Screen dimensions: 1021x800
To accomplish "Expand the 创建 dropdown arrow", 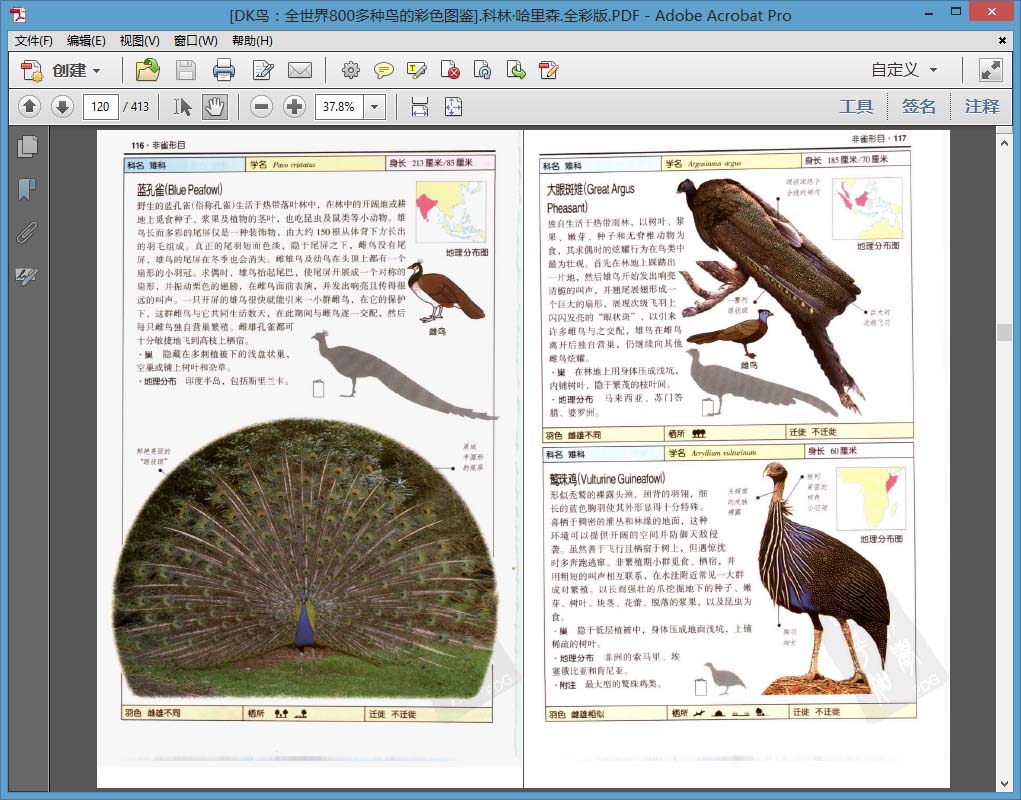I will click(97, 70).
